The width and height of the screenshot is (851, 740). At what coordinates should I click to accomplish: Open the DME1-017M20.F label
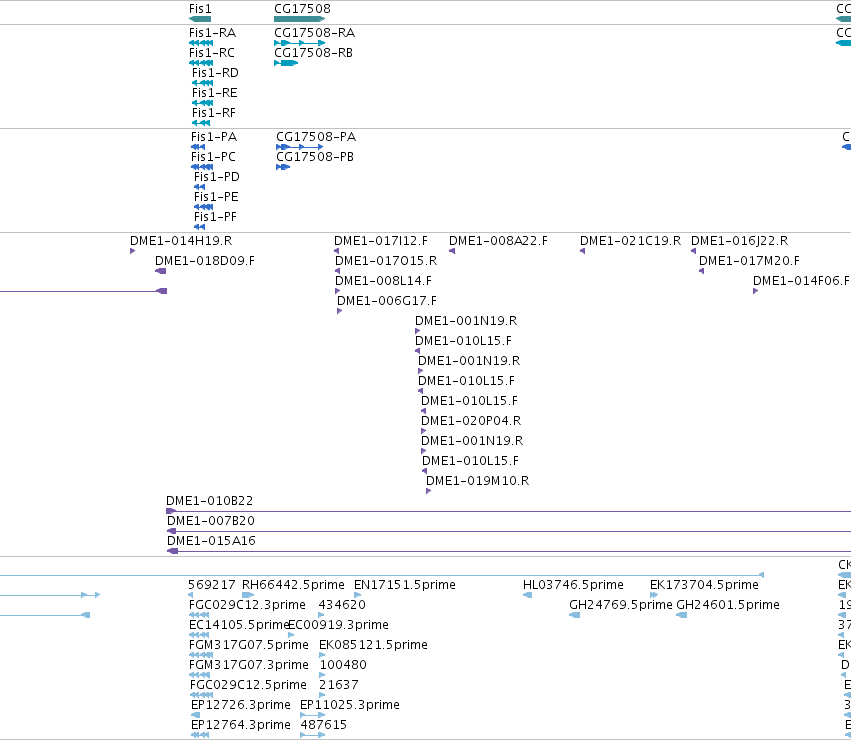click(x=749, y=261)
